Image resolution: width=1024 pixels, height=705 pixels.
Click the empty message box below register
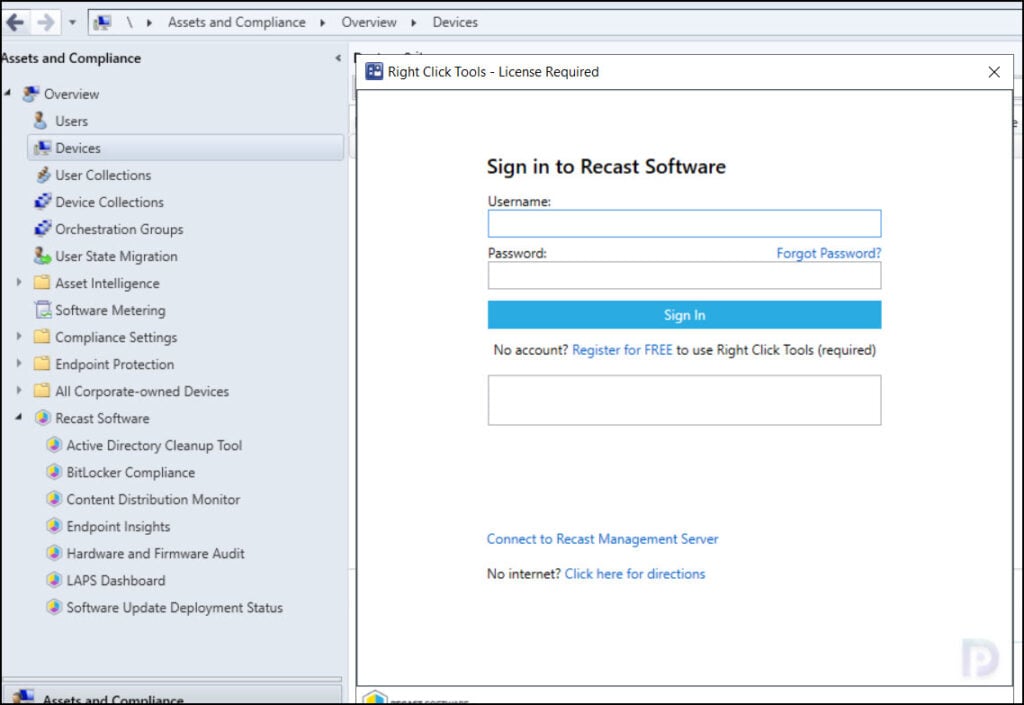pos(684,400)
